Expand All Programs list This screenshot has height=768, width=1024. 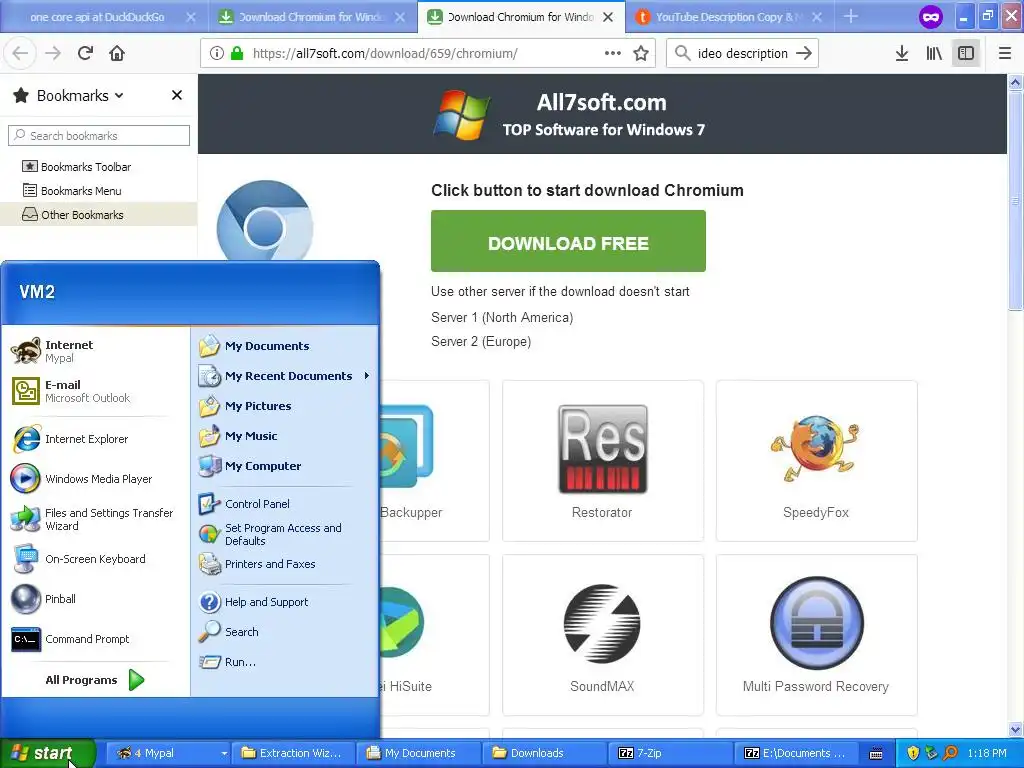[x=95, y=680]
